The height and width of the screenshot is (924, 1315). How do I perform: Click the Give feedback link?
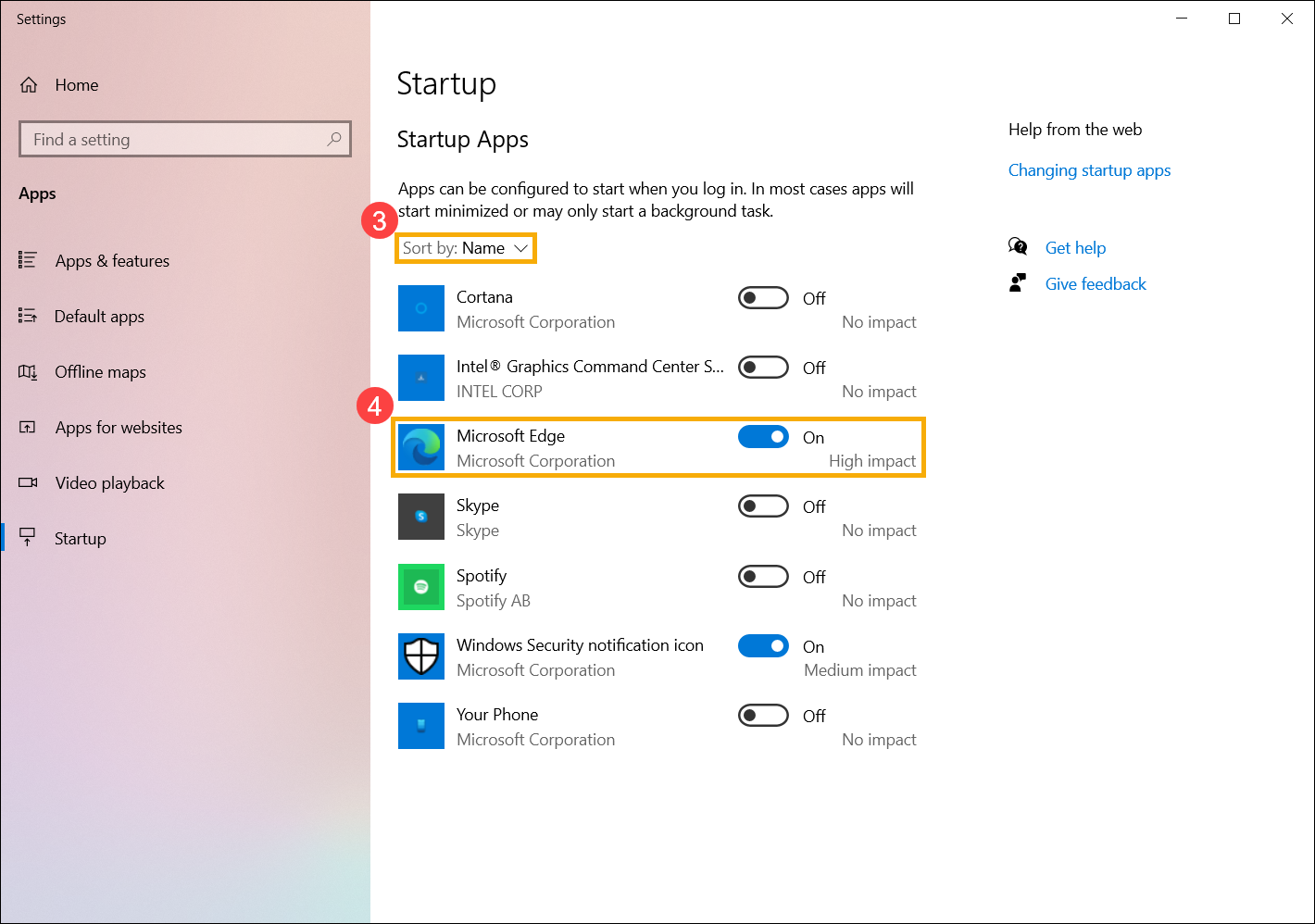pos(1096,284)
